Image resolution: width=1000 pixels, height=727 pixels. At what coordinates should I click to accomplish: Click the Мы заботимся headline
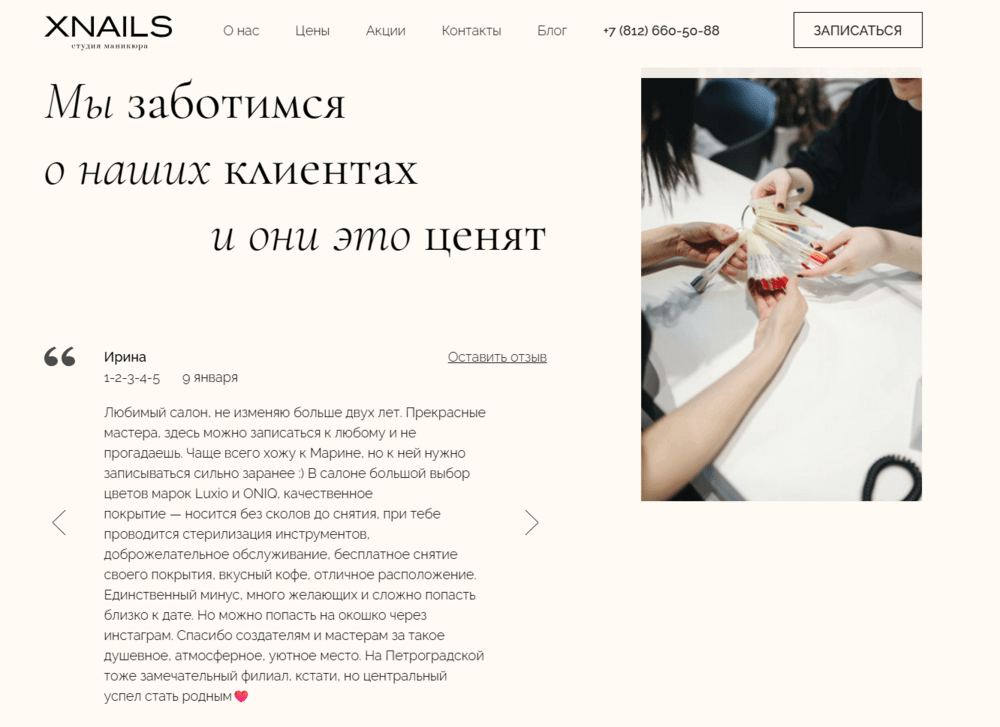click(x=195, y=103)
